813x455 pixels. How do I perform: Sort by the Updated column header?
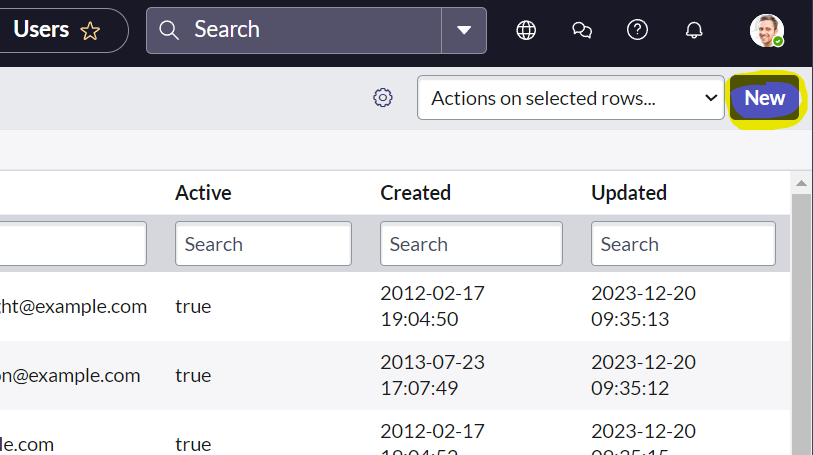point(629,193)
